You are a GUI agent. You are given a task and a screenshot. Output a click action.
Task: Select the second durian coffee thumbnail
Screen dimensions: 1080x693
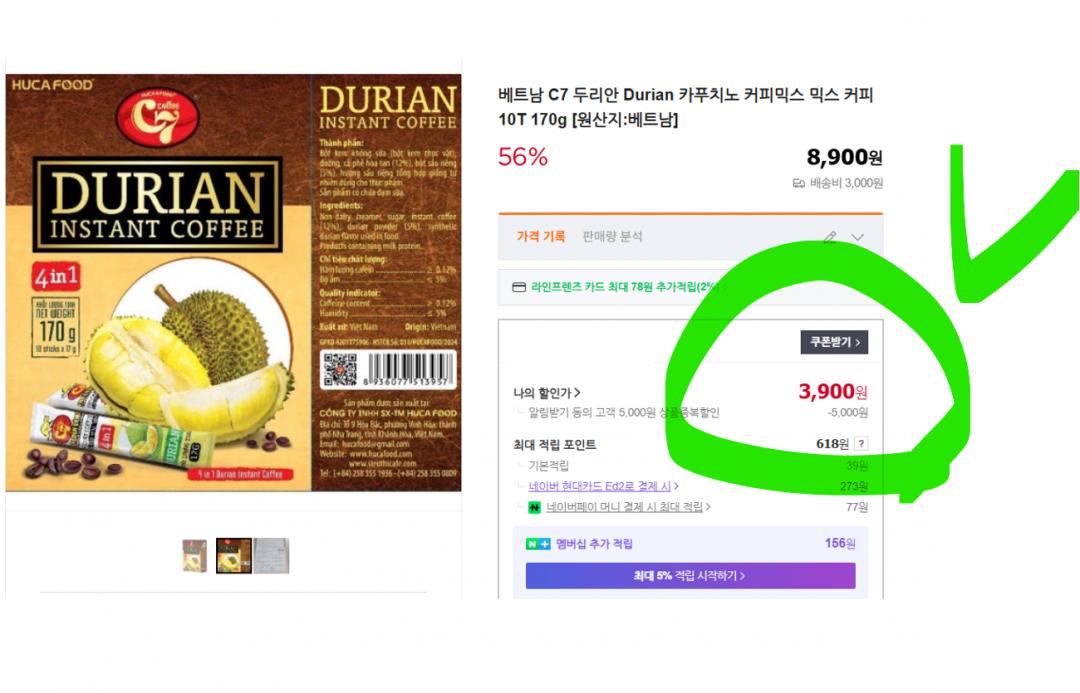233,556
